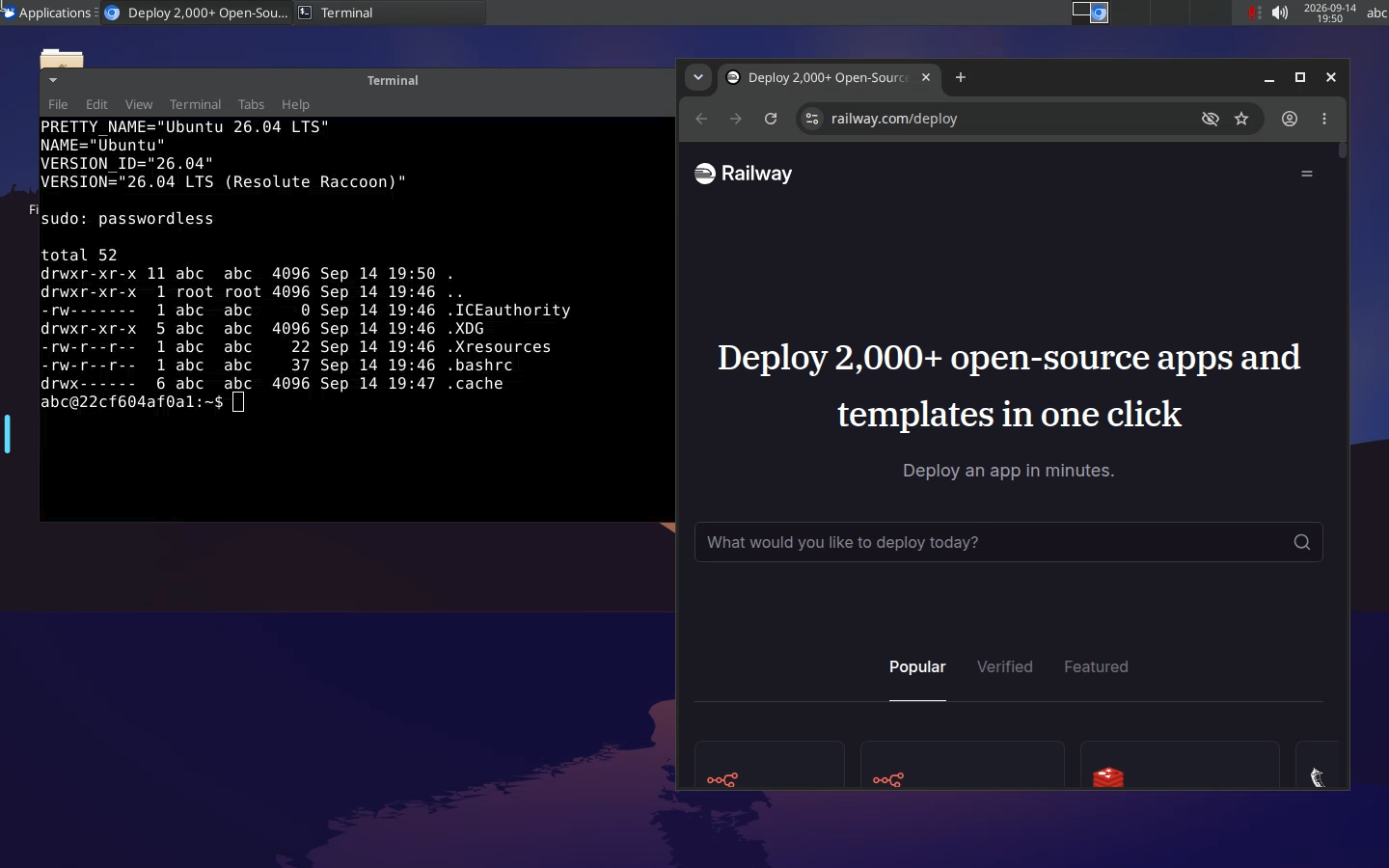Open the Chrome three-dot menu
The width and height of the screenshot is (1389, 868).
pyautogui.click(x=1324, y=119)
